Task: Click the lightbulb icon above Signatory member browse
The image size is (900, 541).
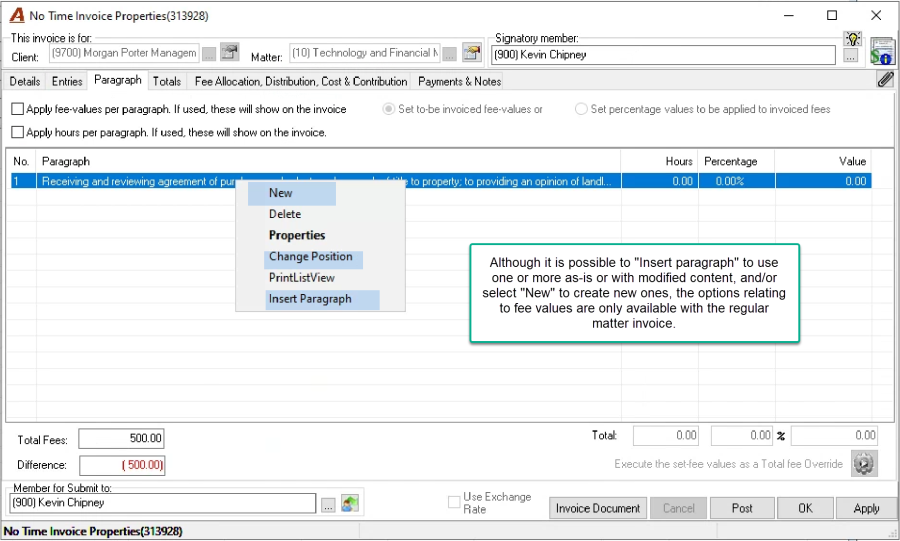Action: point(853,38)
